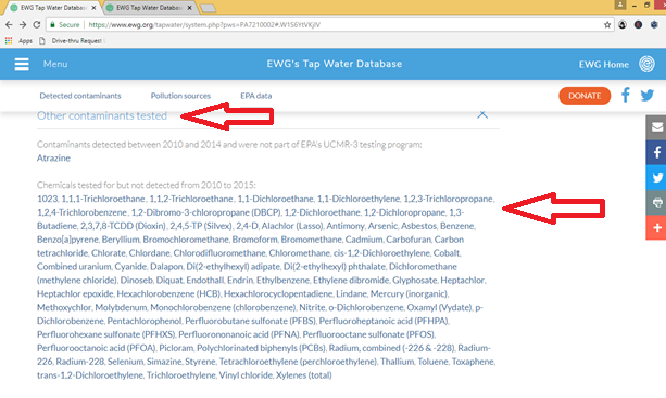This screenshot has height=398, width=666.
Task: Open the Toxaphene link
Action: (473, 362)
